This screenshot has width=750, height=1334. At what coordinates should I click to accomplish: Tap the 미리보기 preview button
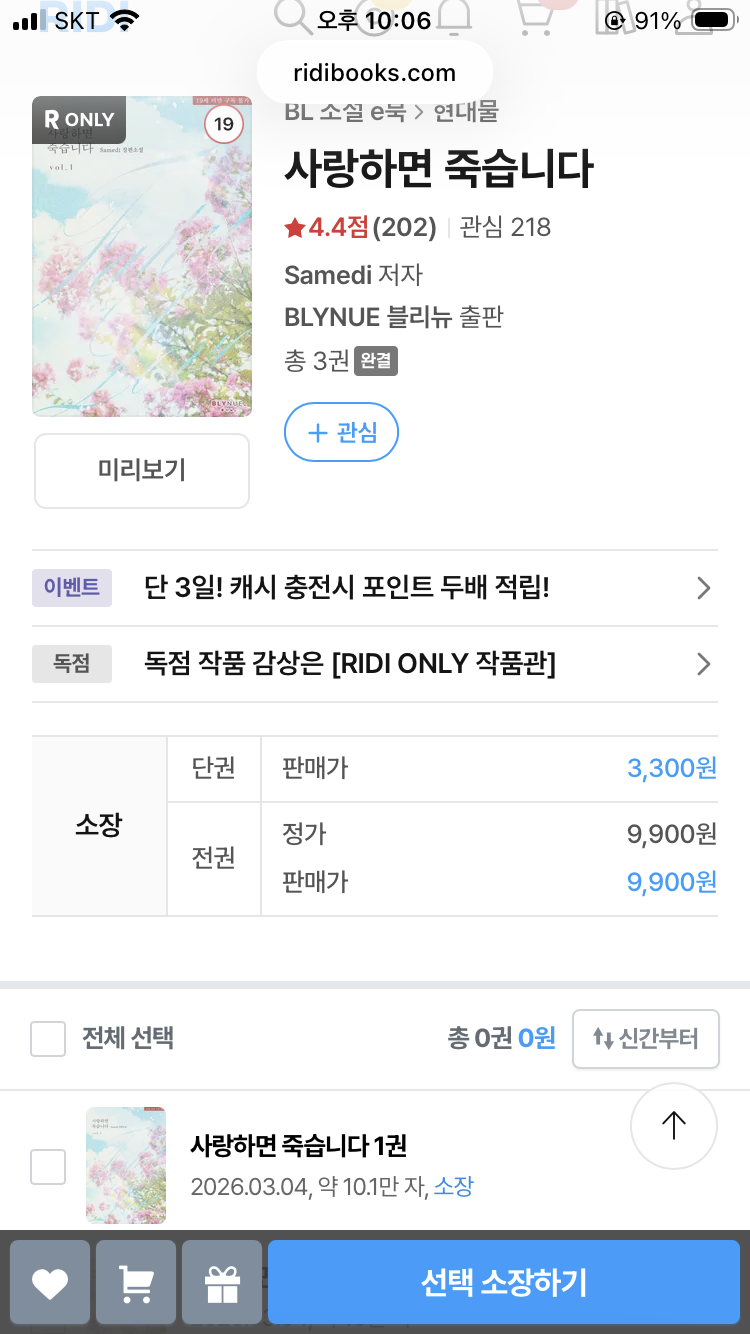142,471
